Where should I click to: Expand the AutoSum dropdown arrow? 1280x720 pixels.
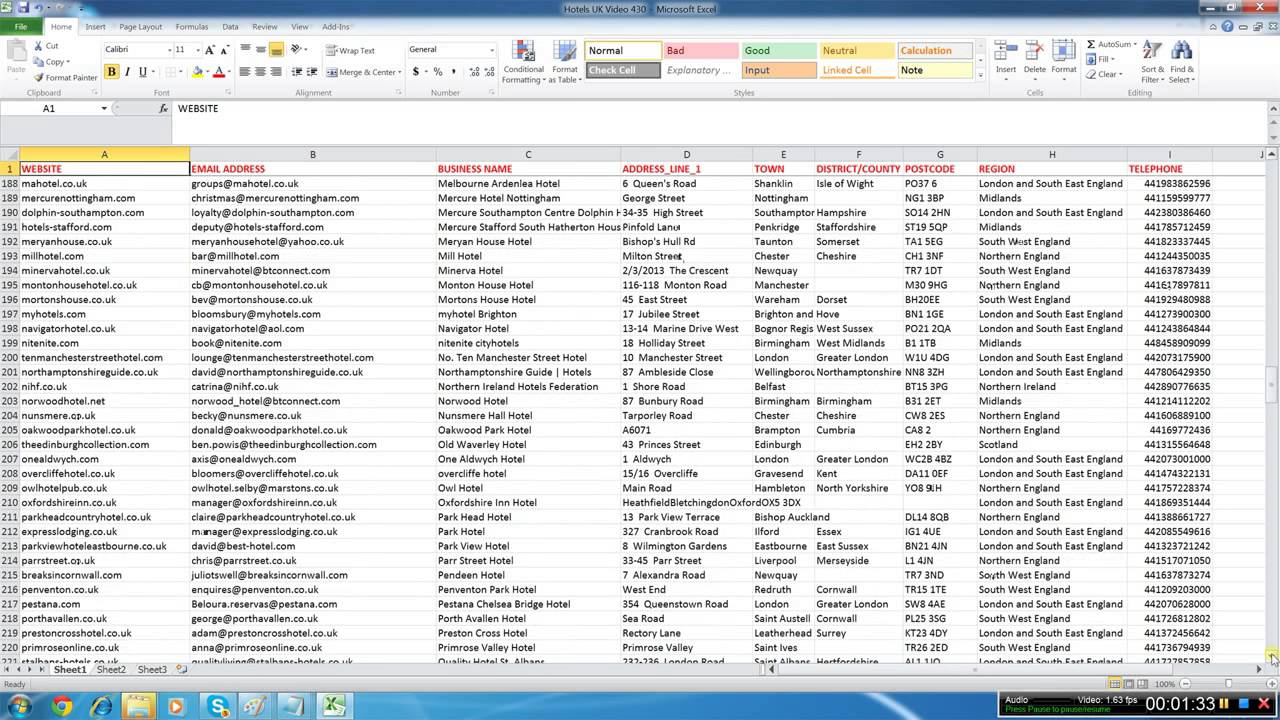pyautogui.click(x=1135, y=45)
